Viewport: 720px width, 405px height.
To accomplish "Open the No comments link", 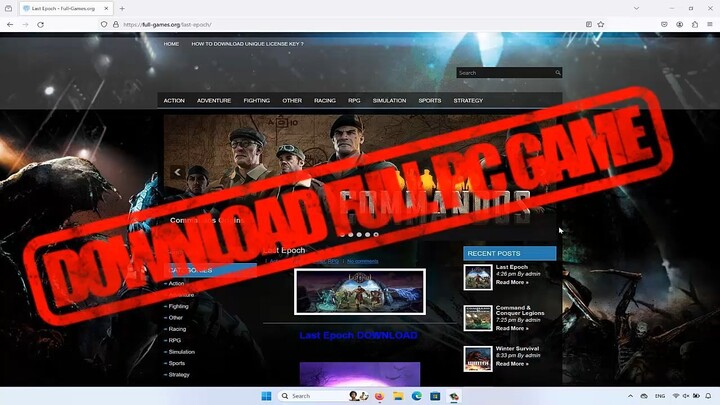I will click(x=363, y=261).
